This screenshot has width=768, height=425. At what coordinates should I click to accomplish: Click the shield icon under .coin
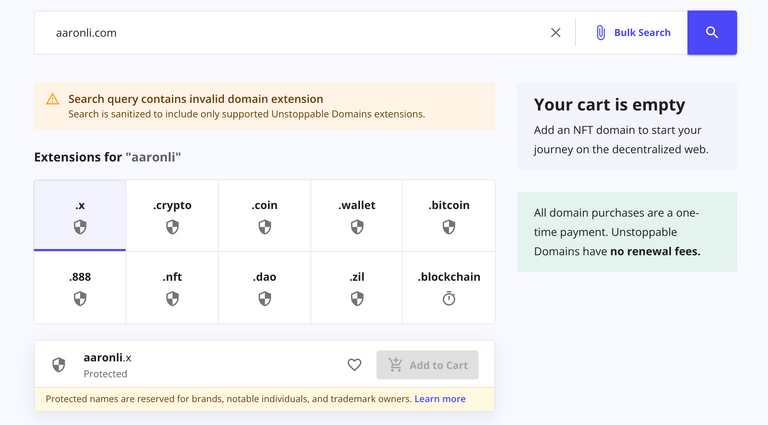pyautogui.click(x=264, y=227)
